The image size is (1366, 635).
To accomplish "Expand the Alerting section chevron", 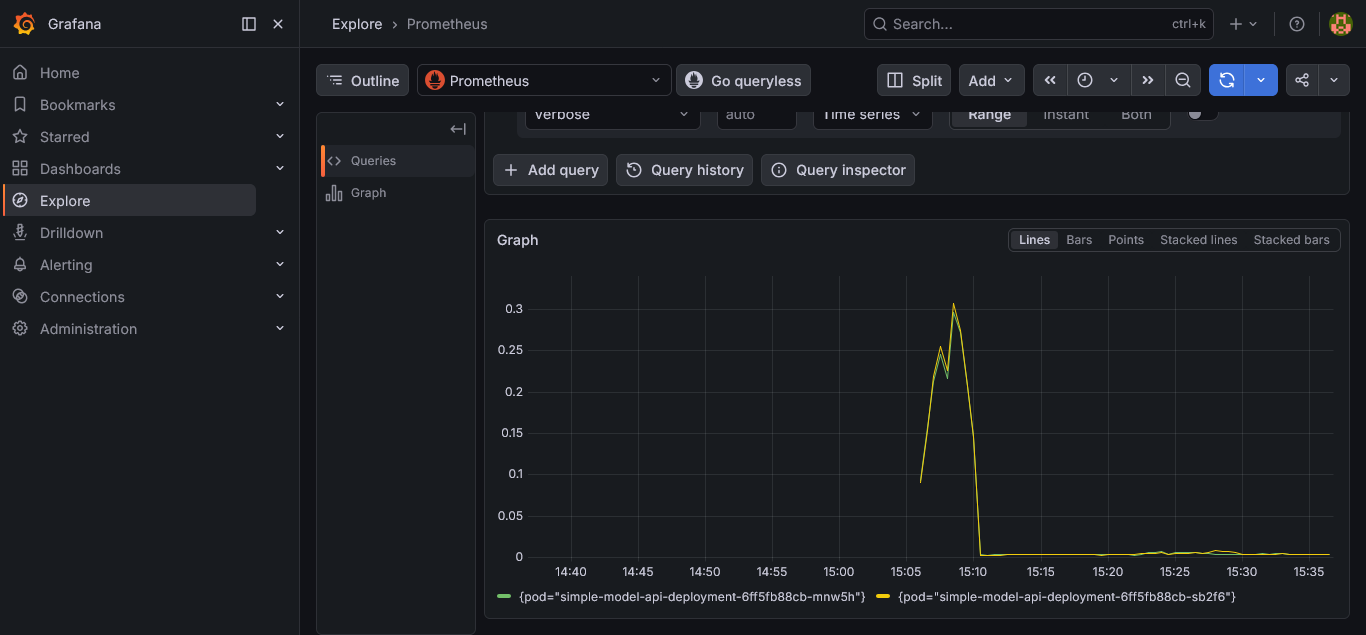I will [x=280, y=265].
